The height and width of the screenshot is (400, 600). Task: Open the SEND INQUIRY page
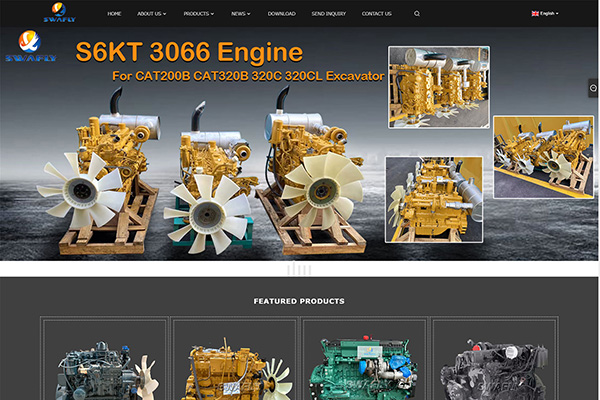click(x=329, y=14)
